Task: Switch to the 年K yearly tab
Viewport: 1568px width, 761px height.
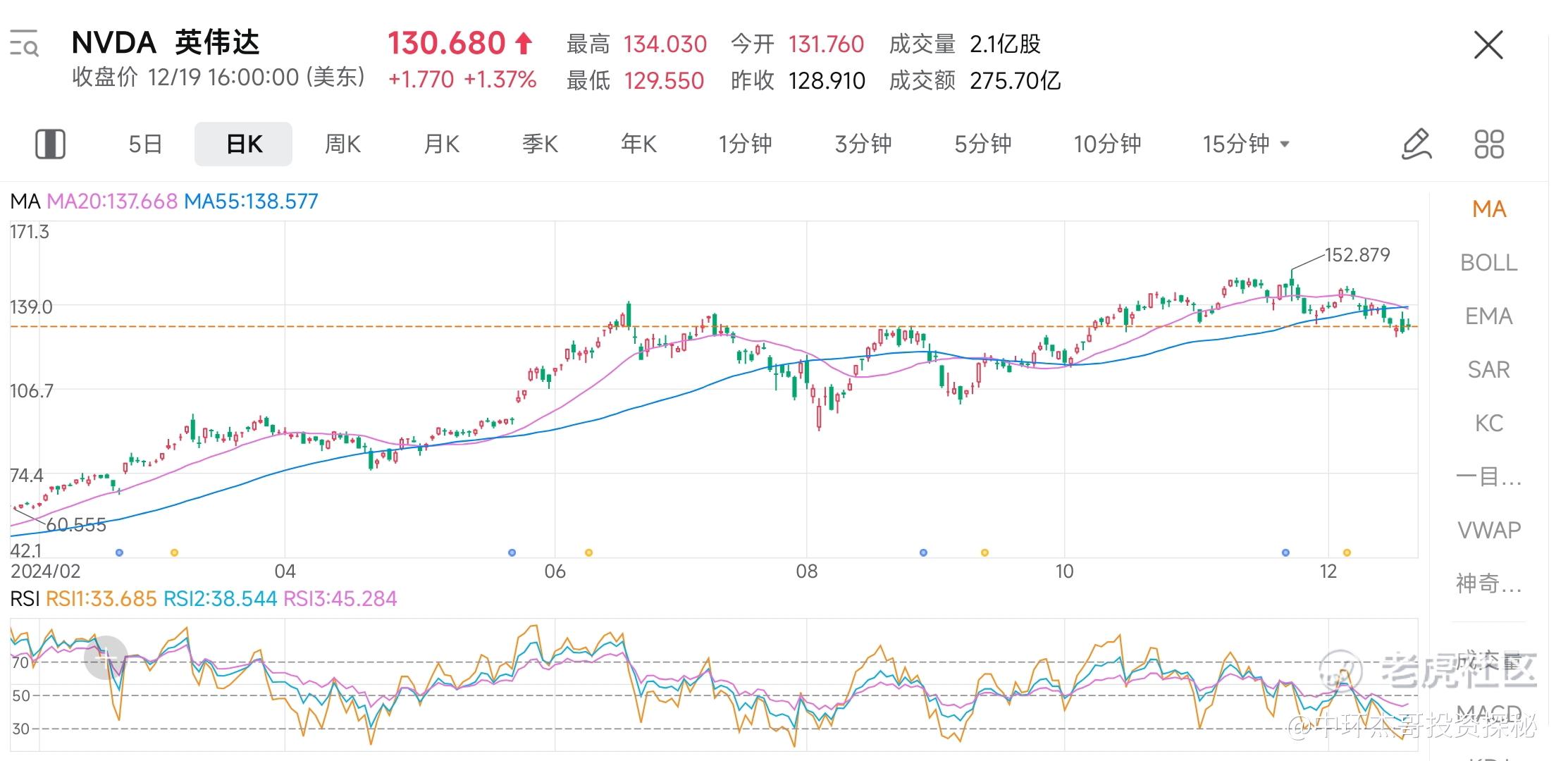Action: pyautogui.click(x=638, y=144)
